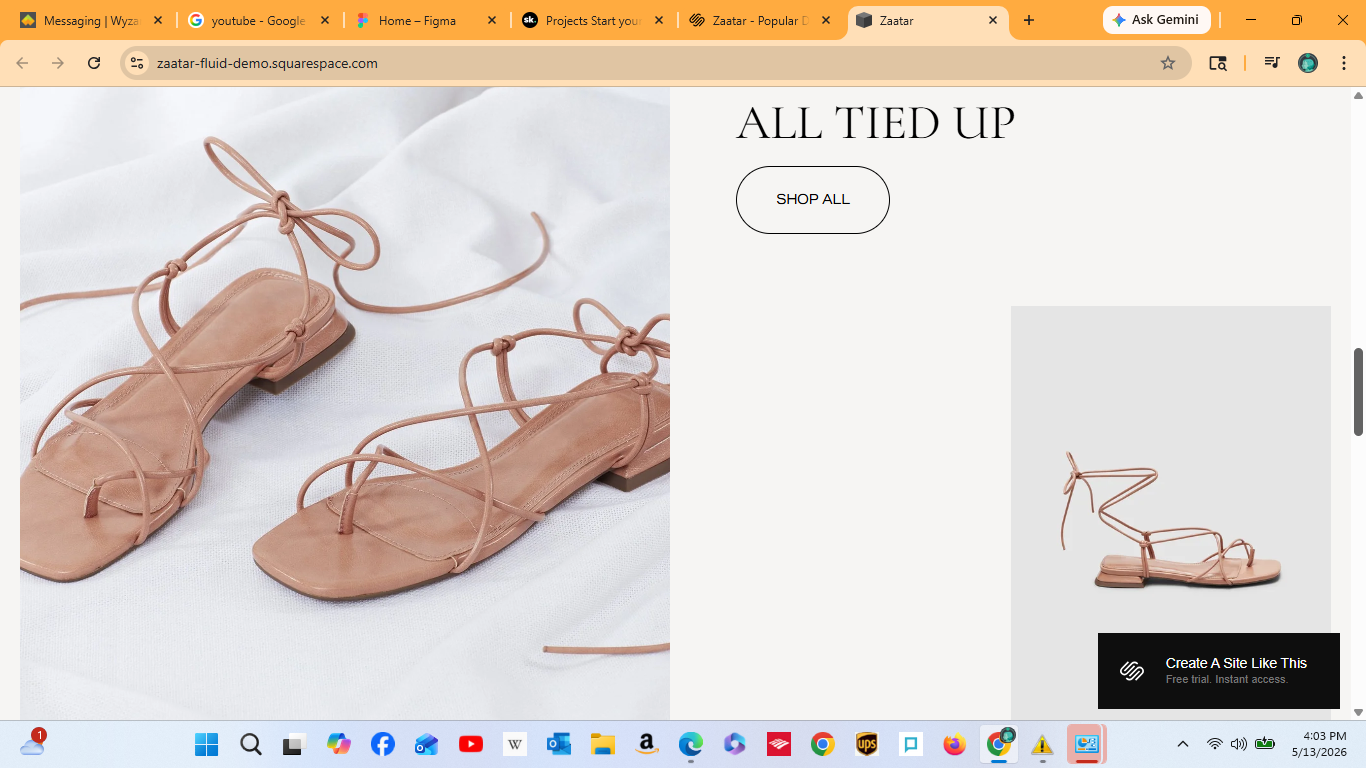
Task: Switch to the Home – Figma tab
Action: tap(417, 20)
